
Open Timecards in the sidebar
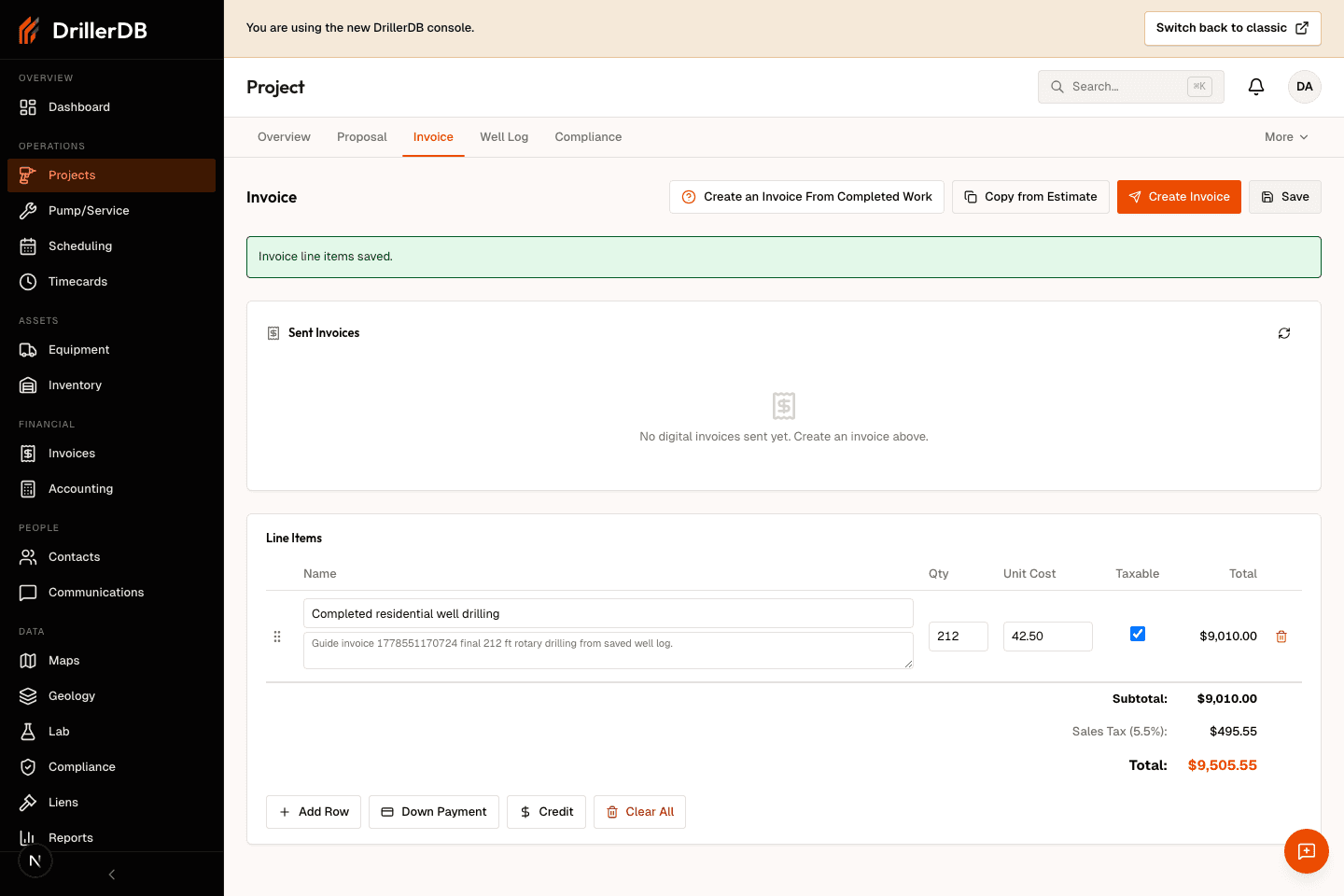[x=111, y=282]
